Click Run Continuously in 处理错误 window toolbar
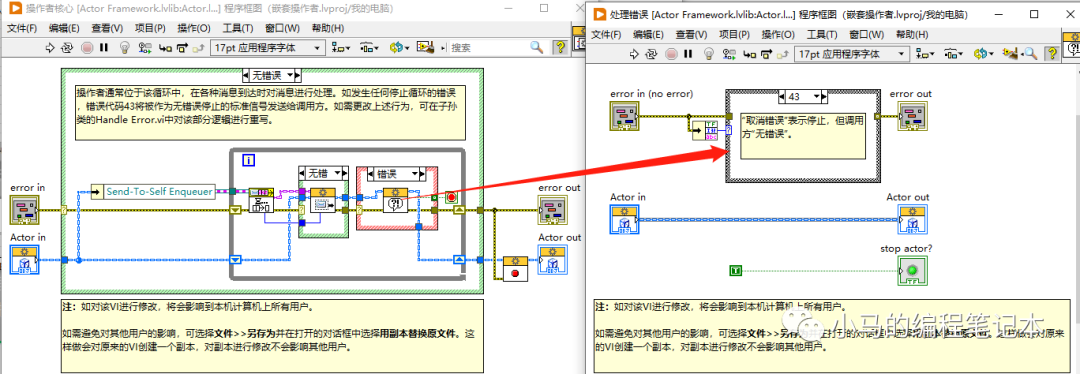 coord(652,54)
